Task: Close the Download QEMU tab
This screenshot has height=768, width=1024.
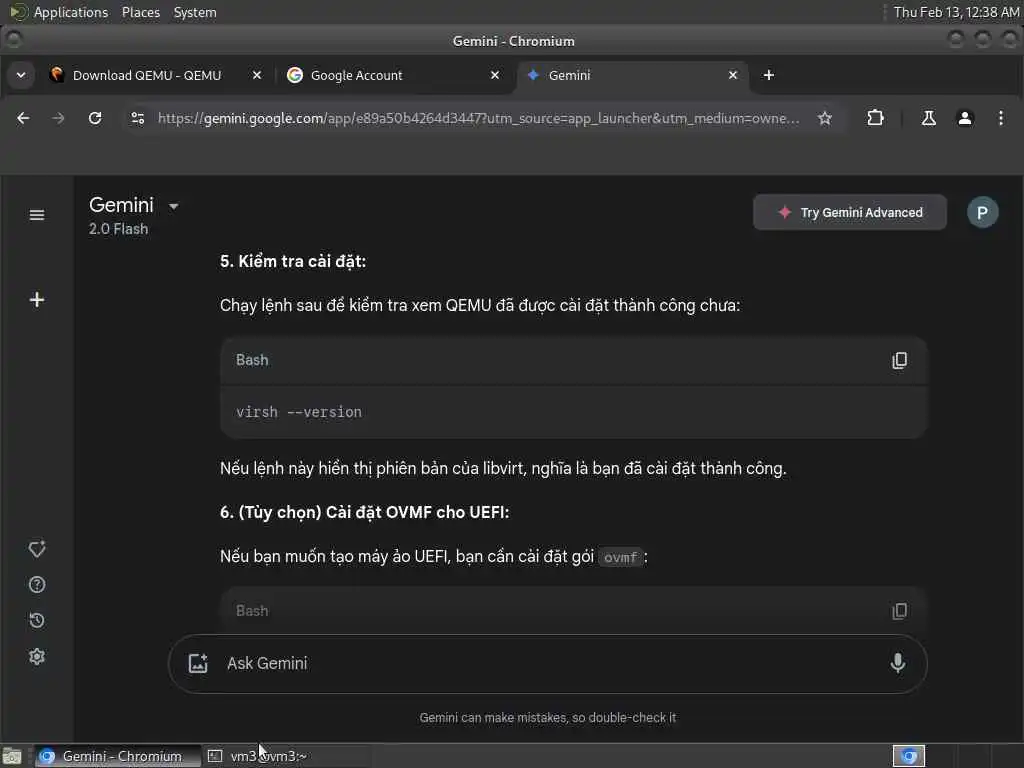Action: click(257, 76)
